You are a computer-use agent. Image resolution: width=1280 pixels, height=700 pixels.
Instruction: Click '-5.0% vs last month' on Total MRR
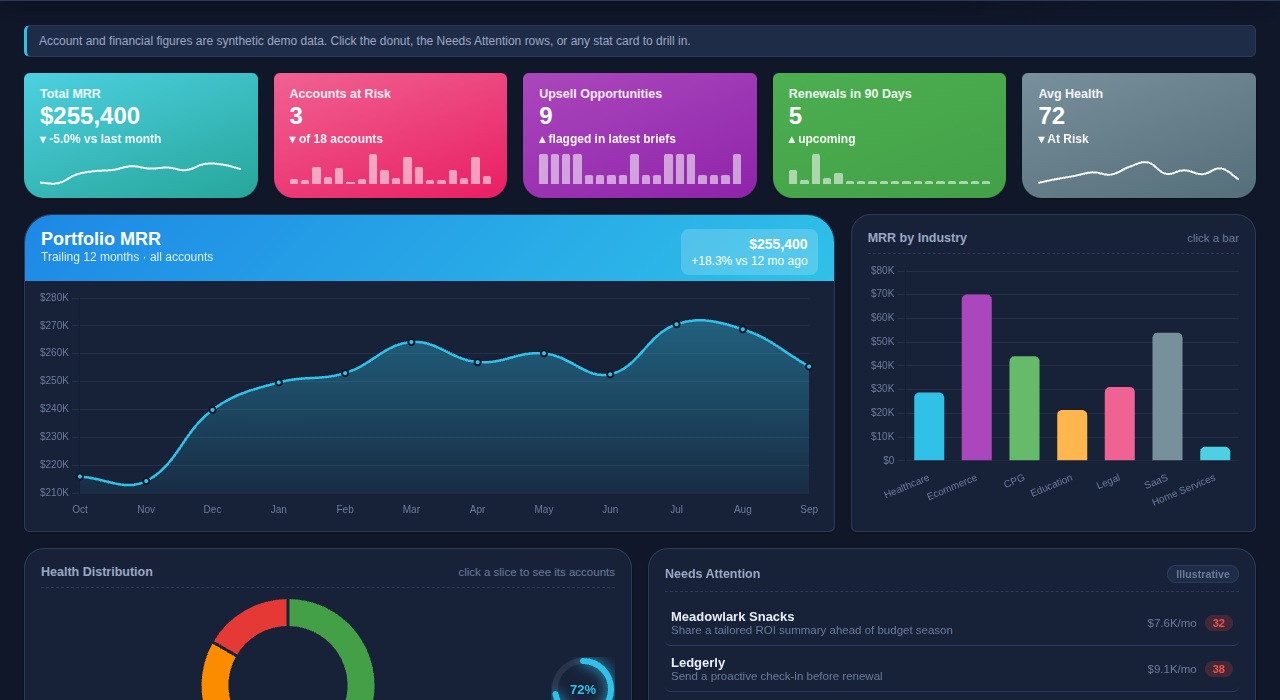click(x=105, y=139)
